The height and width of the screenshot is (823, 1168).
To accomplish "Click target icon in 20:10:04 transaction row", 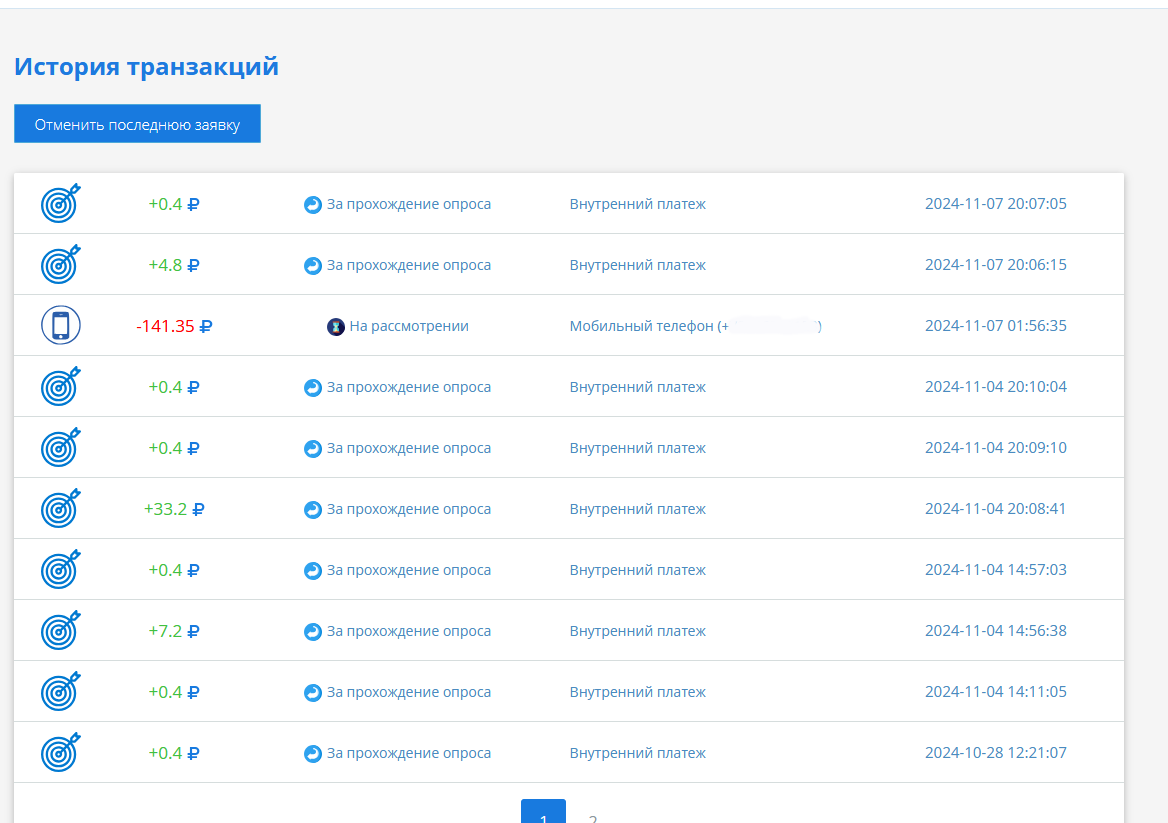I will point(60,387).
